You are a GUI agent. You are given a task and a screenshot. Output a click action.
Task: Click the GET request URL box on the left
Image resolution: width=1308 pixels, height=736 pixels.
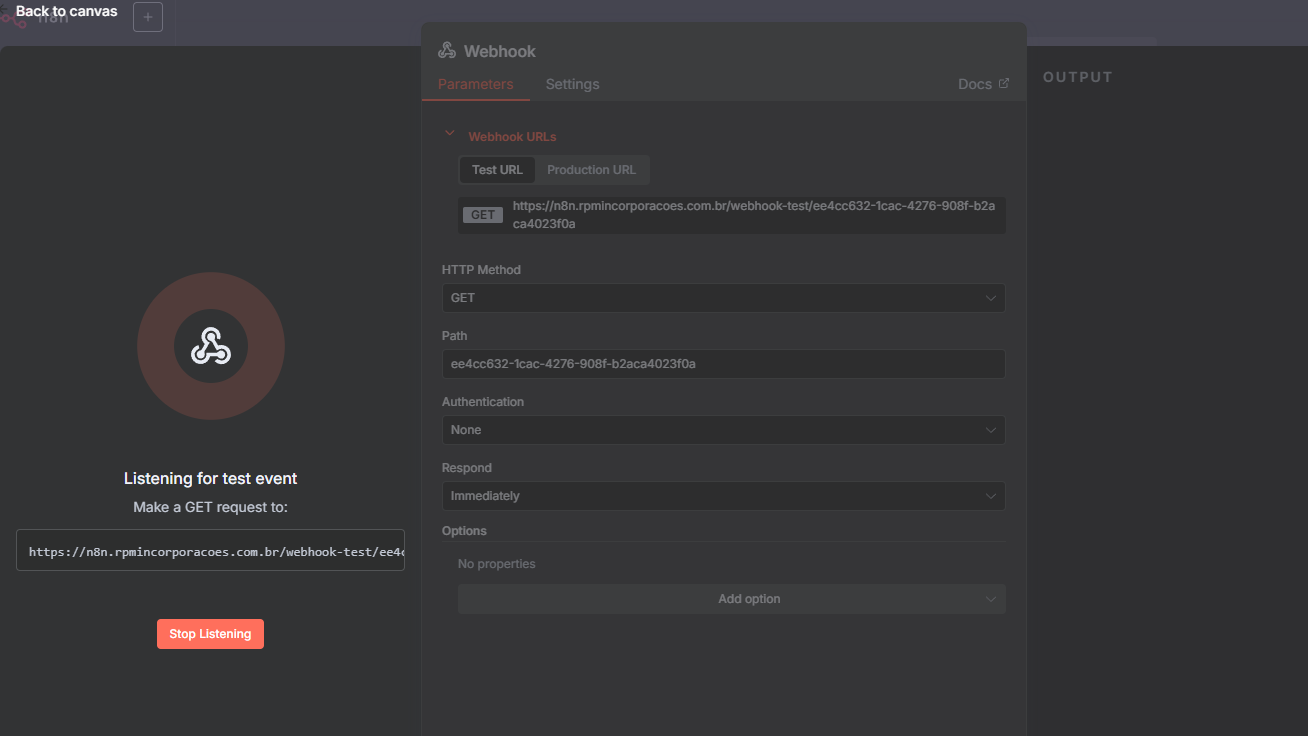coord(210,550)
